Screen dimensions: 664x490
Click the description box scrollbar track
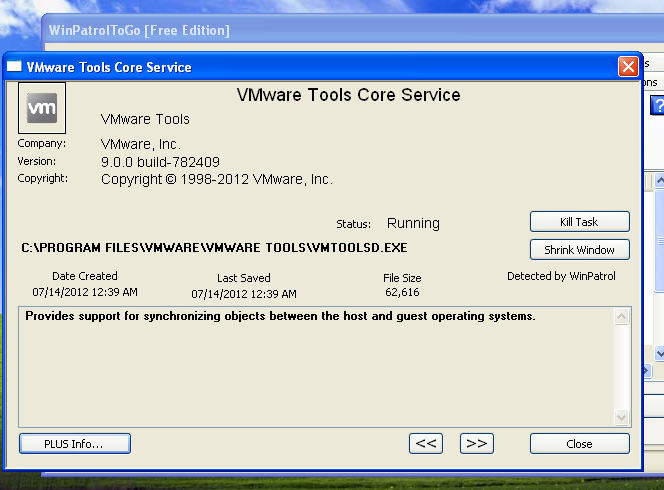tap(622, 367)
